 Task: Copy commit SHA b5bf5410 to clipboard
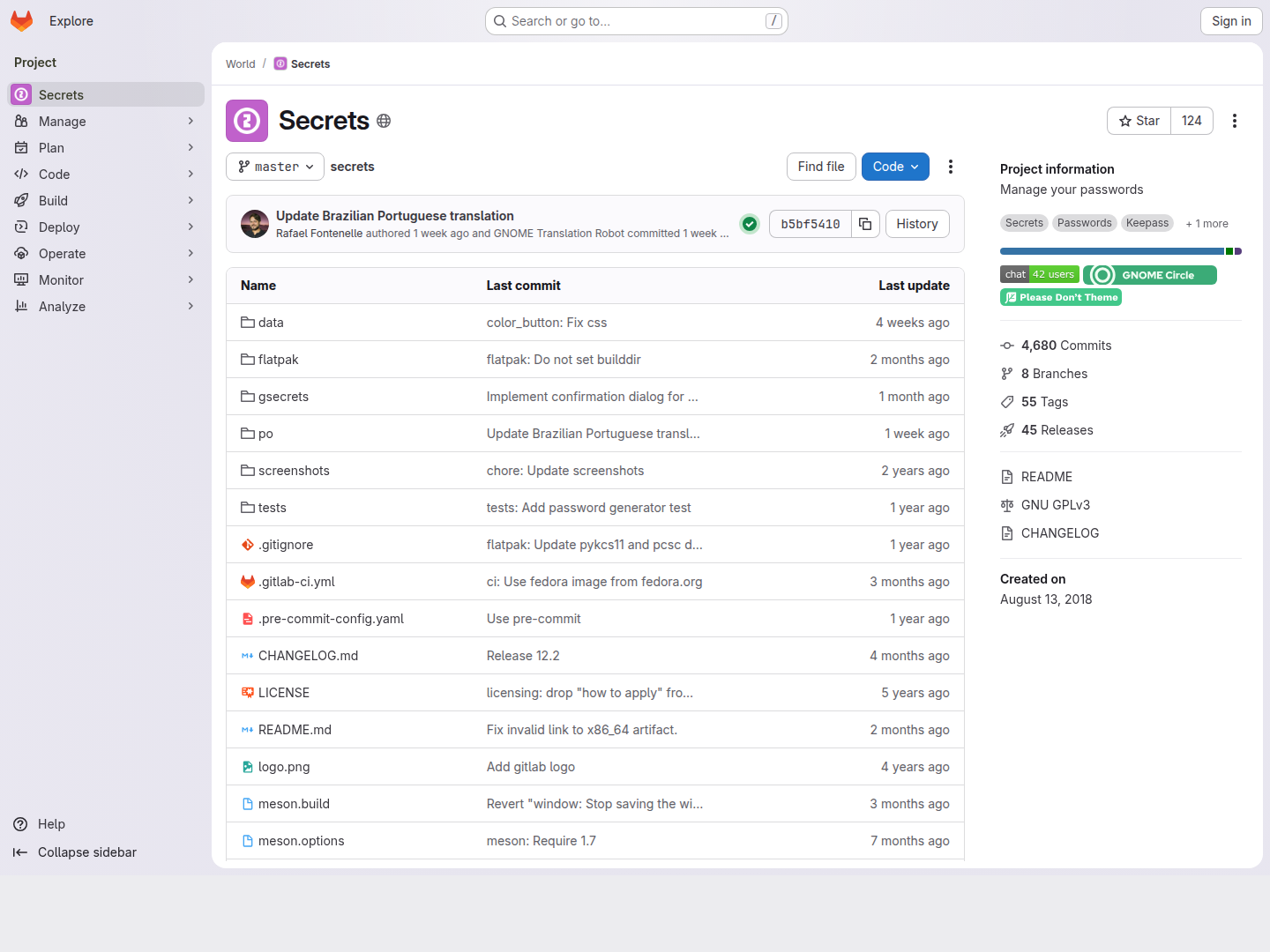coord(865,224)
